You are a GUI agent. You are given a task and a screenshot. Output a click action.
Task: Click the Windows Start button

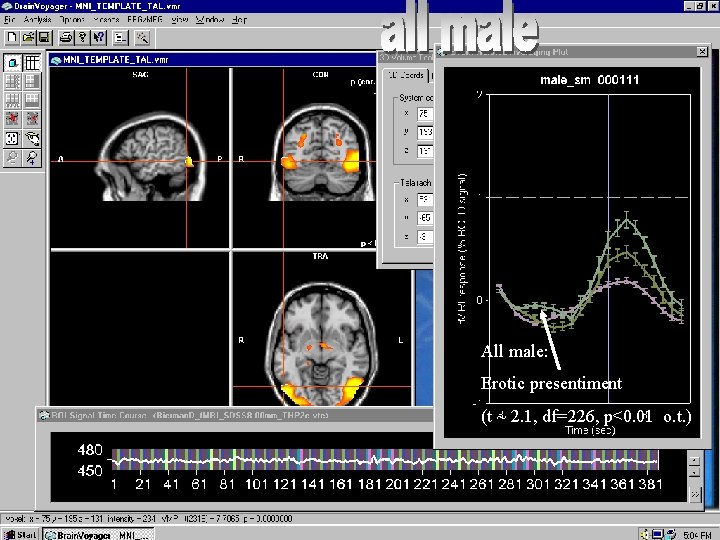pos(21,534)
